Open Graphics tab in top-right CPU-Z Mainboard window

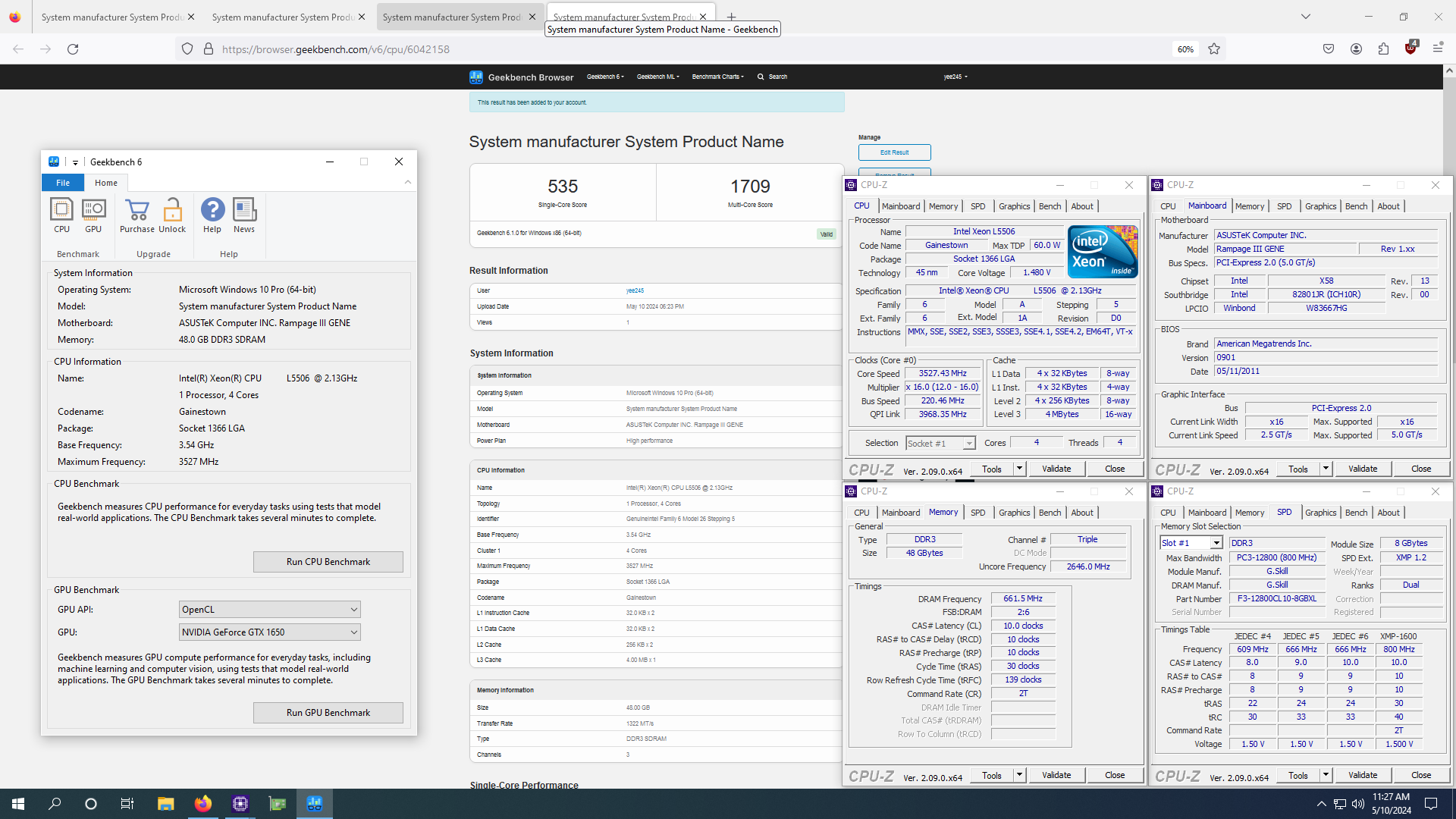(1320, 206)
